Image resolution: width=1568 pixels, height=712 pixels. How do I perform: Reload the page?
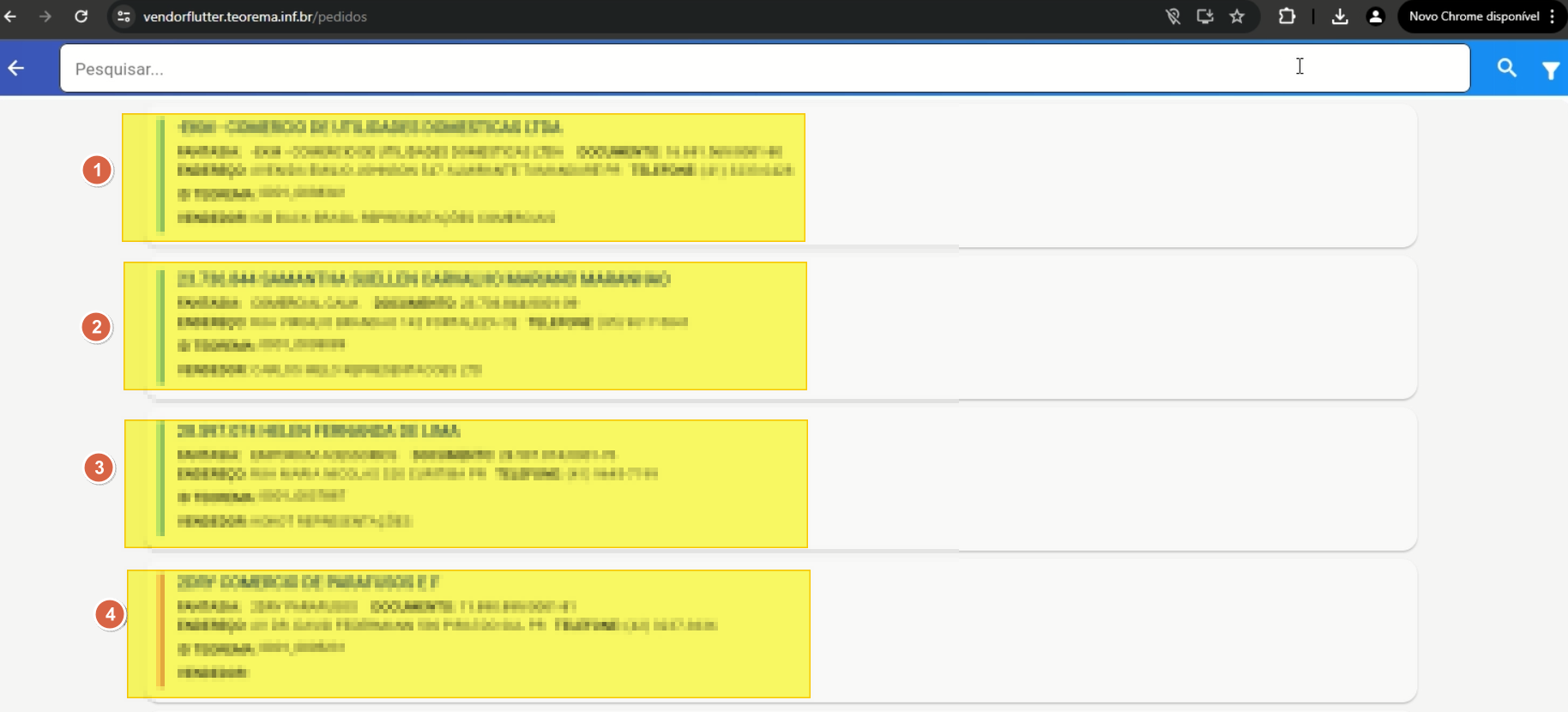tap(81, 16)
